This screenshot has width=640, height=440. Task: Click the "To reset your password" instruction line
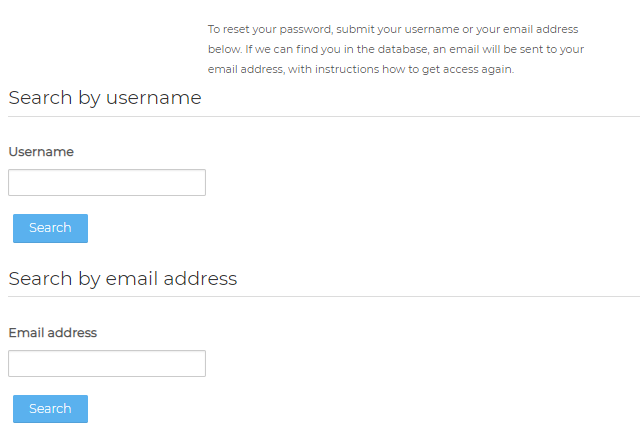[392, 30]
